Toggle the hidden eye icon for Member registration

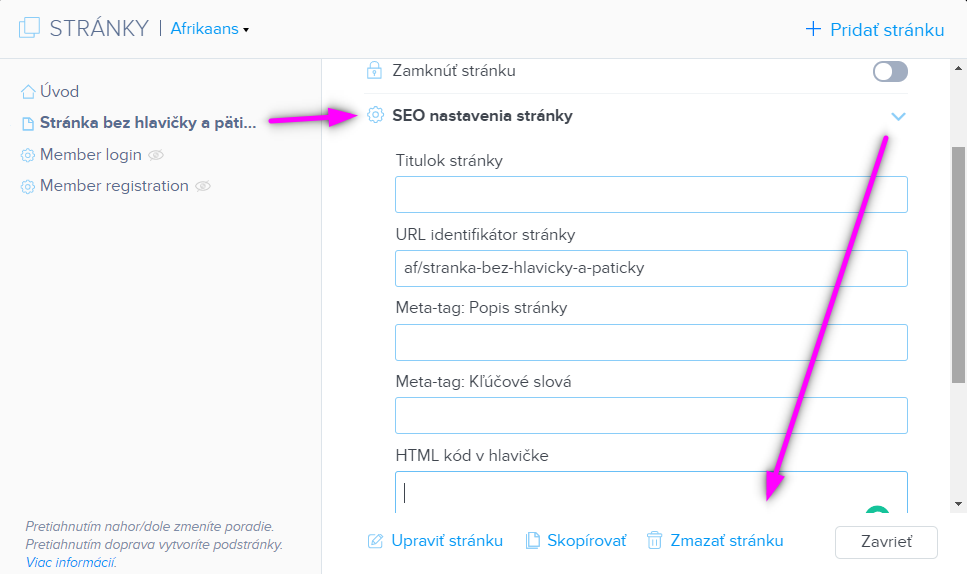[203, 186]
